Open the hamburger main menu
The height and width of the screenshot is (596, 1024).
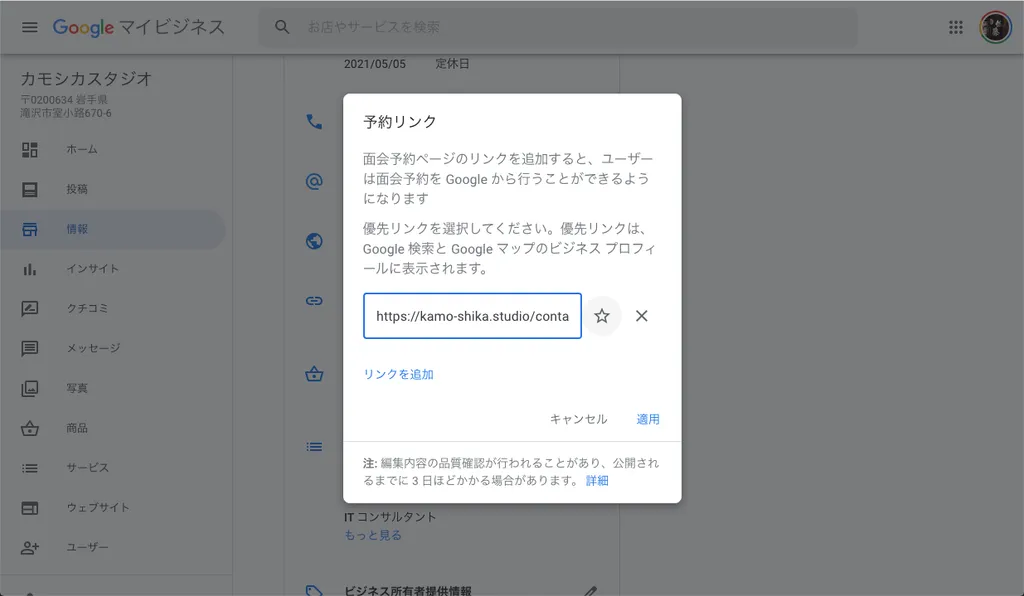pos(29,27)
